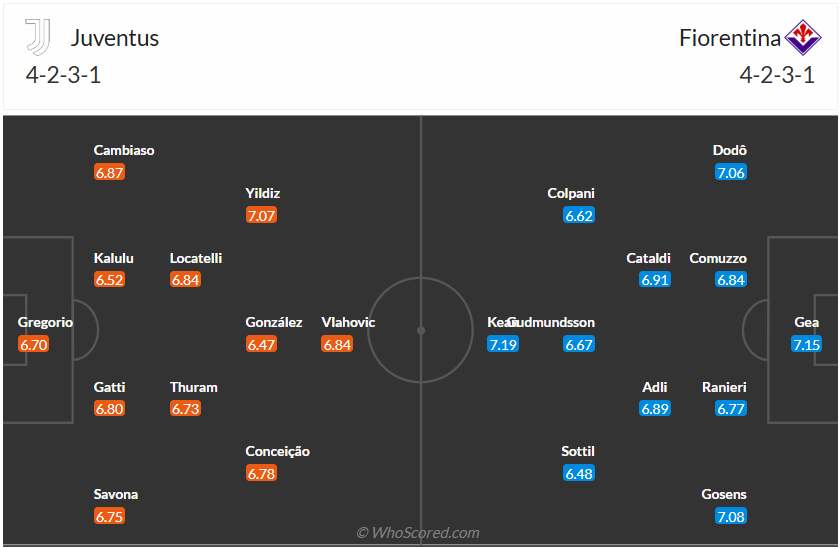Open the Fiorentina team name link
840x547 pixels.
point(730,39)
